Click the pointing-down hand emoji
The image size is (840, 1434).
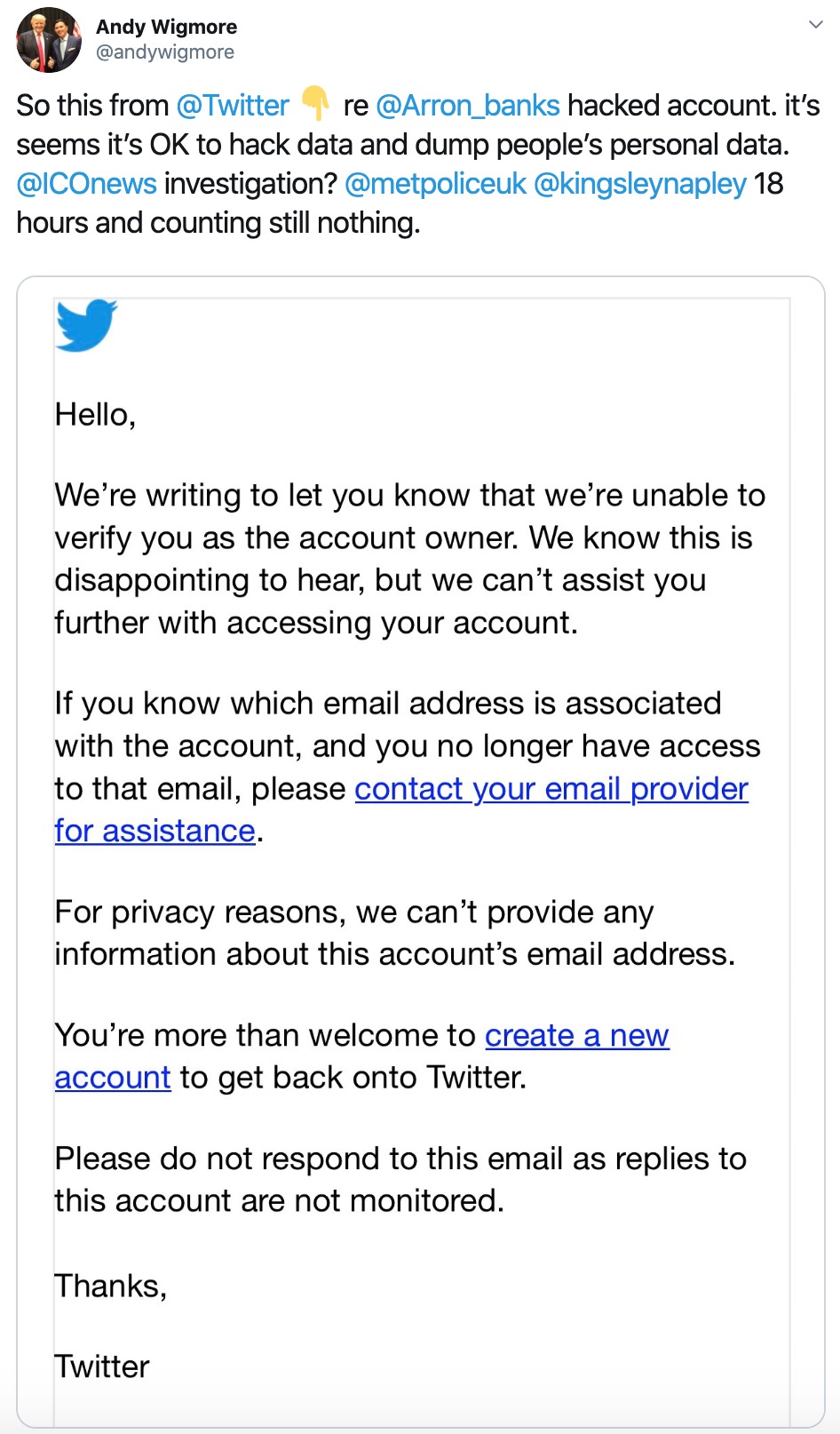[315, 104]
